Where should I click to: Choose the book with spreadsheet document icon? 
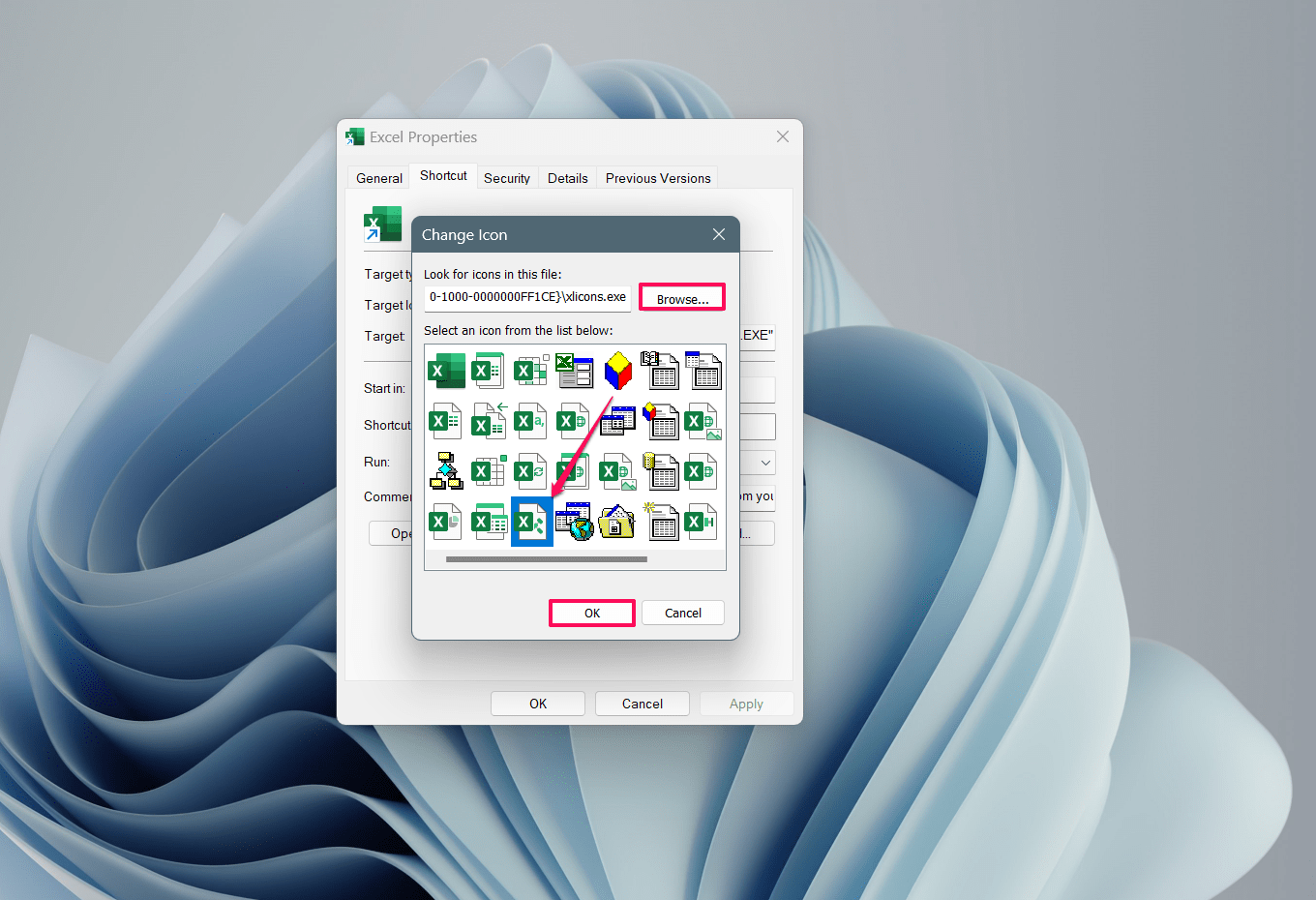(x=660, y=371)
